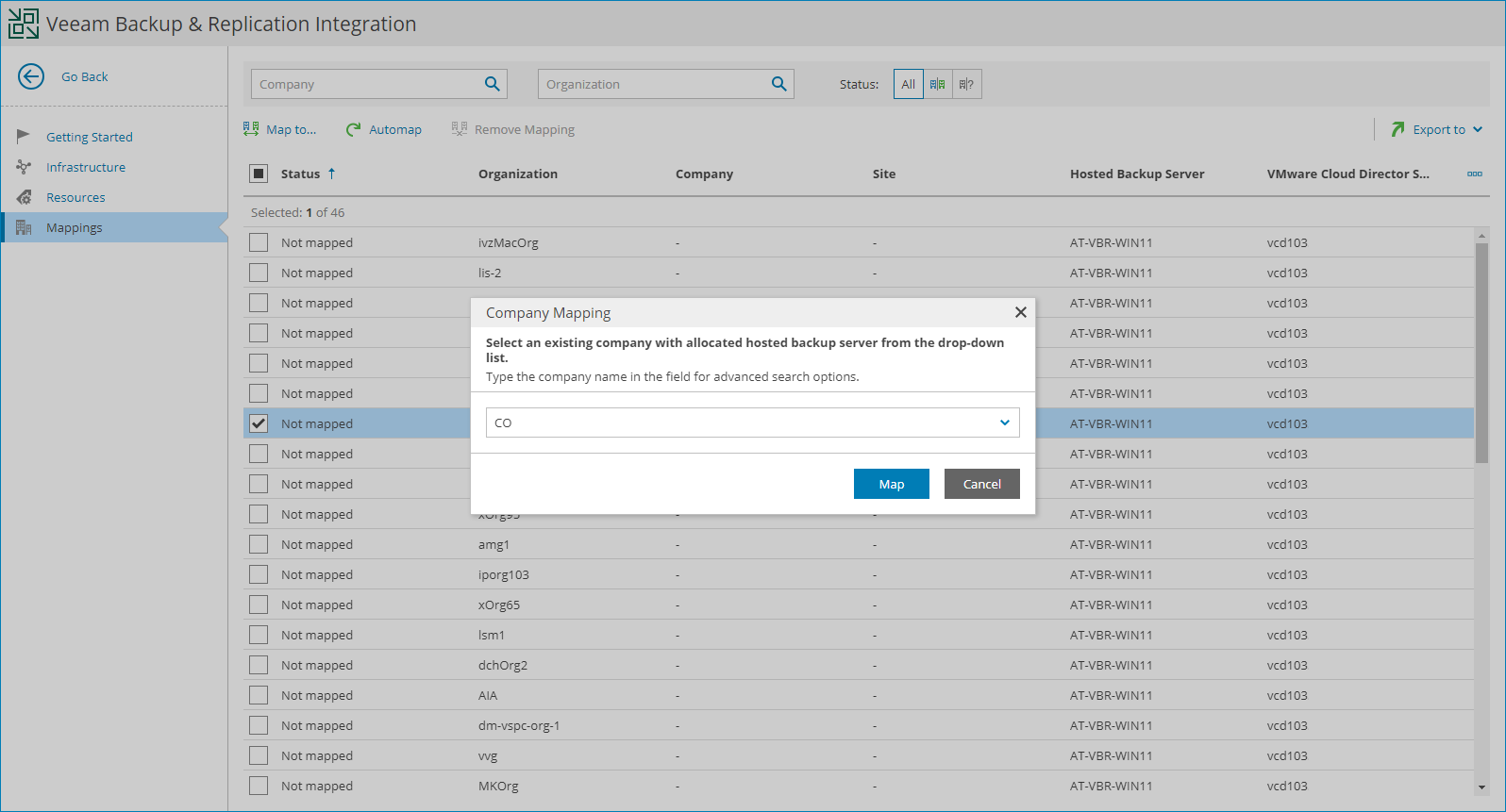Click the Automap refresh icon
This screenshot has height=812, width=1506.
pos(353,129)
